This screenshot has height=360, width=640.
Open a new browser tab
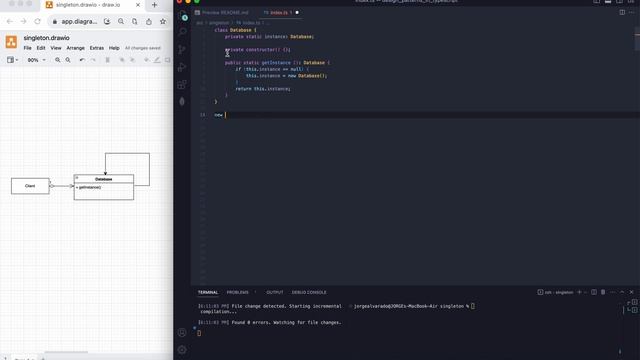[154, 5]
